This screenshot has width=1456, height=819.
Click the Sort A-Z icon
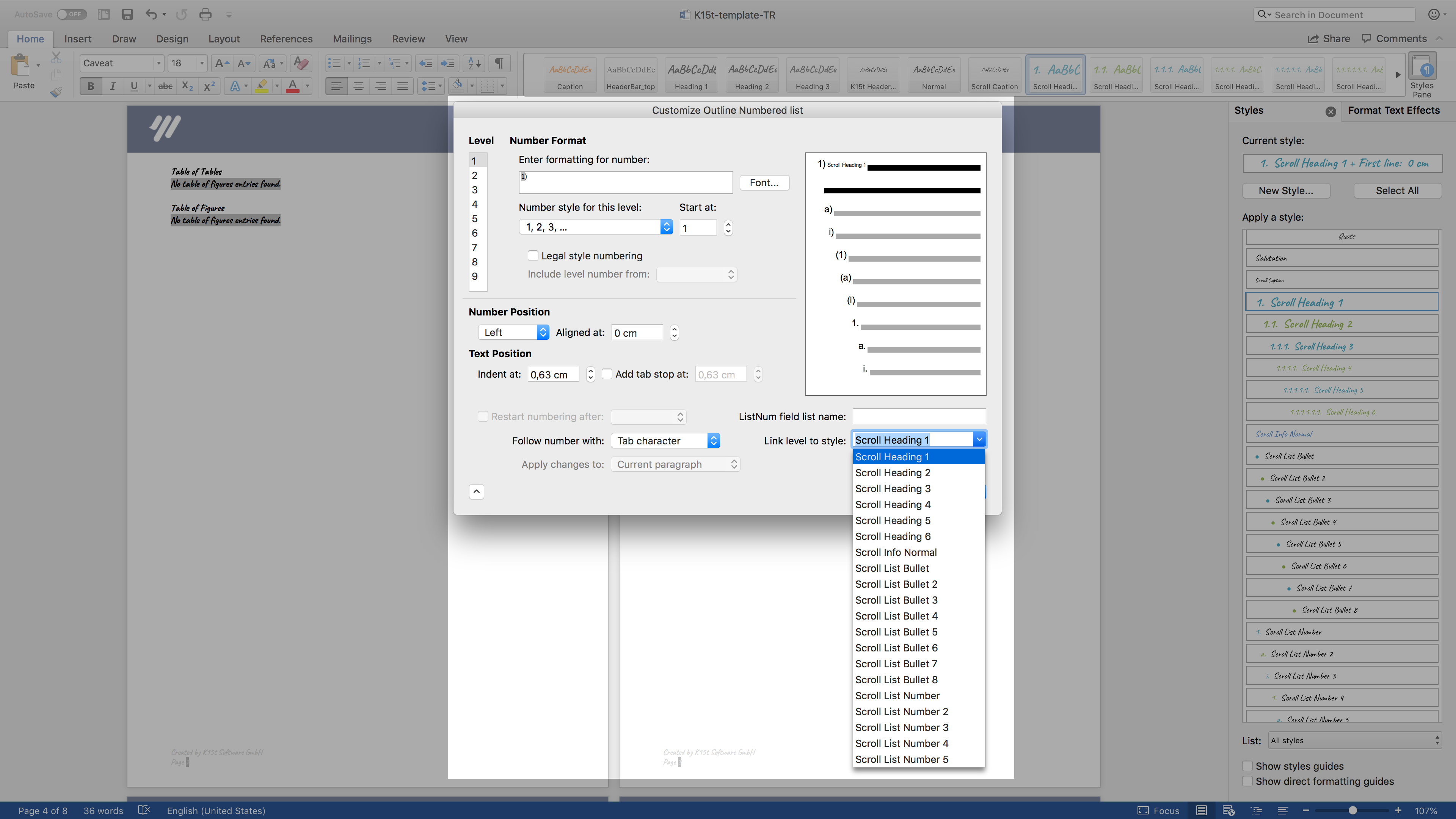475,63
